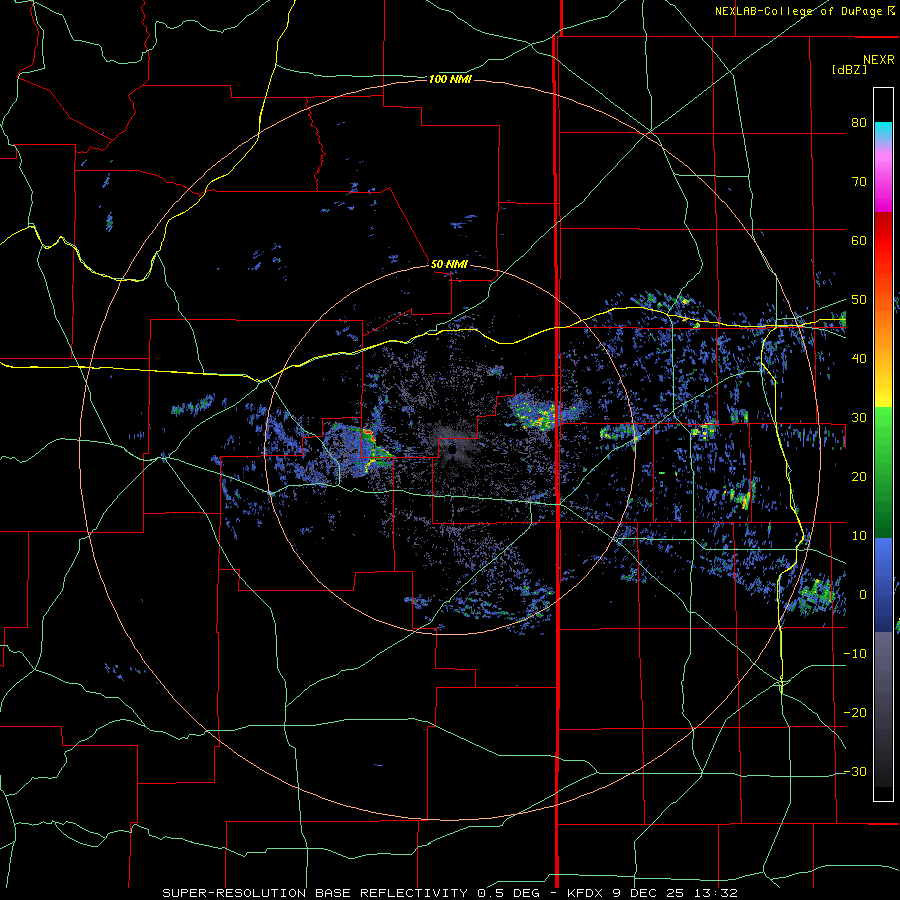Screen dimensions: 900x900
Task: Click the green segment of the reflectivity color bar
Action: click(x=883, y=472)
